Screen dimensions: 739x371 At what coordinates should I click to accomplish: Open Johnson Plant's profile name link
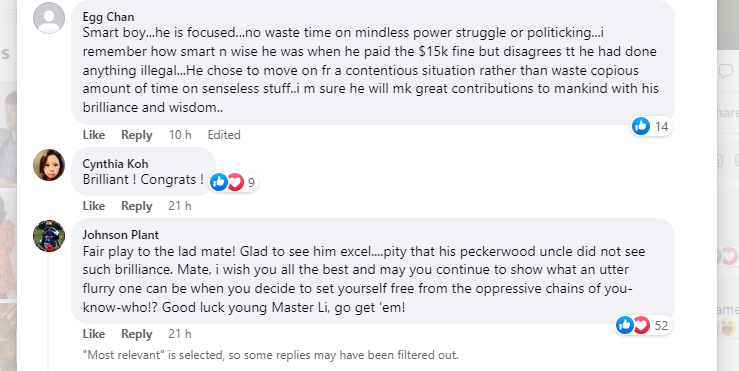(x=121, y=235)
